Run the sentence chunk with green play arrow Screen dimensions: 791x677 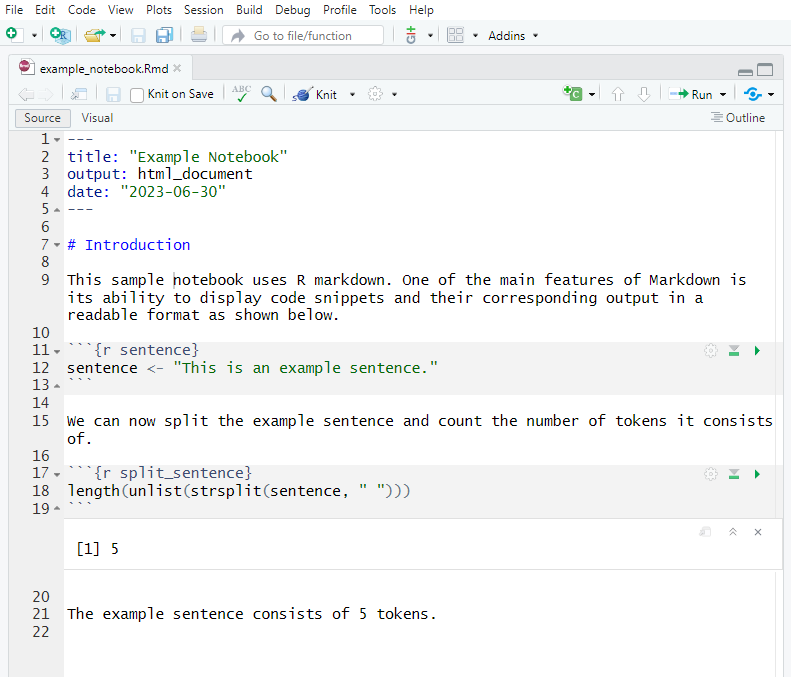click(x=757, y=351)
